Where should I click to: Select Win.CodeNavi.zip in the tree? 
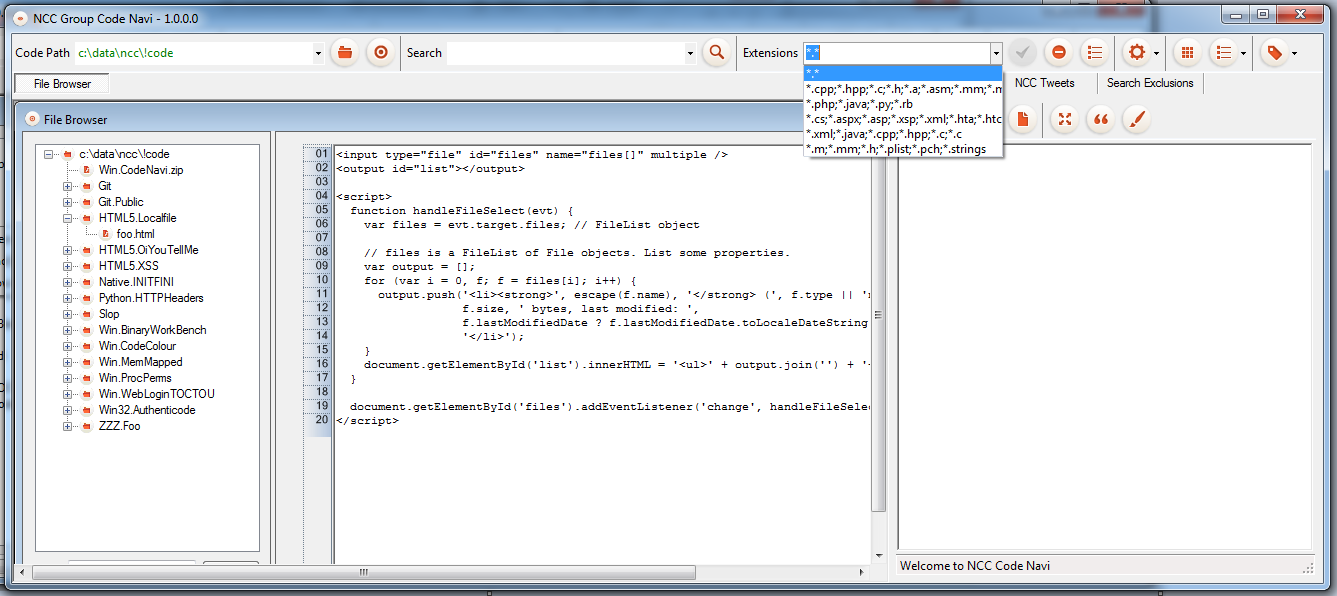(141, 170)
